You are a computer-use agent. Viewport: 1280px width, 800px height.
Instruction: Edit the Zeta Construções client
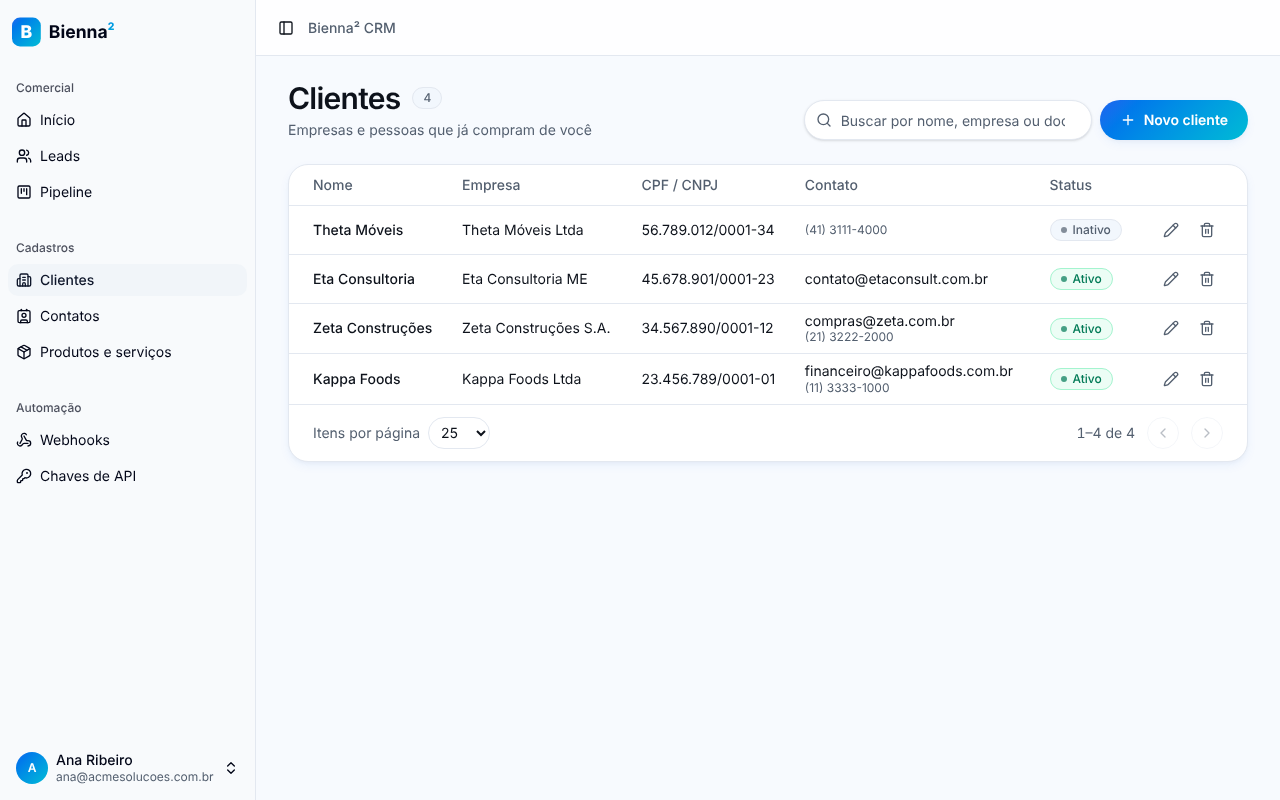(x=1171, y=328)
